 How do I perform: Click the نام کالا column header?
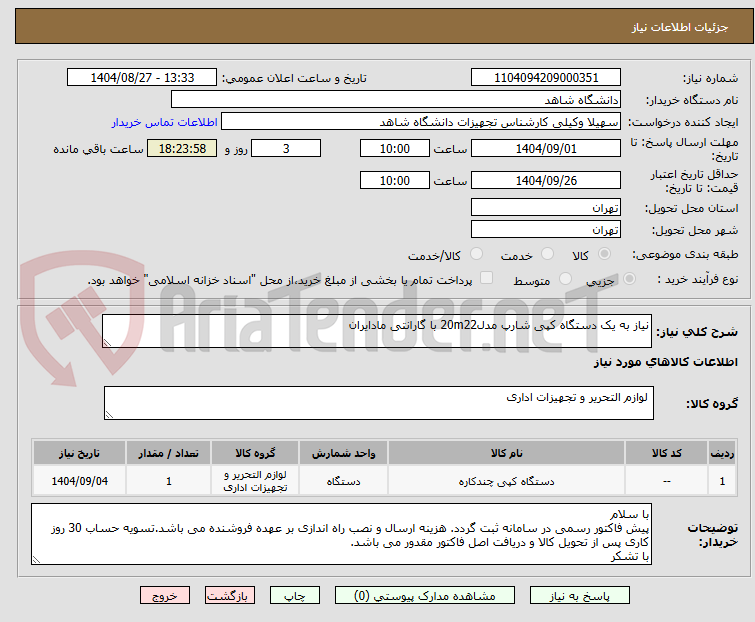tap(507, 453)
